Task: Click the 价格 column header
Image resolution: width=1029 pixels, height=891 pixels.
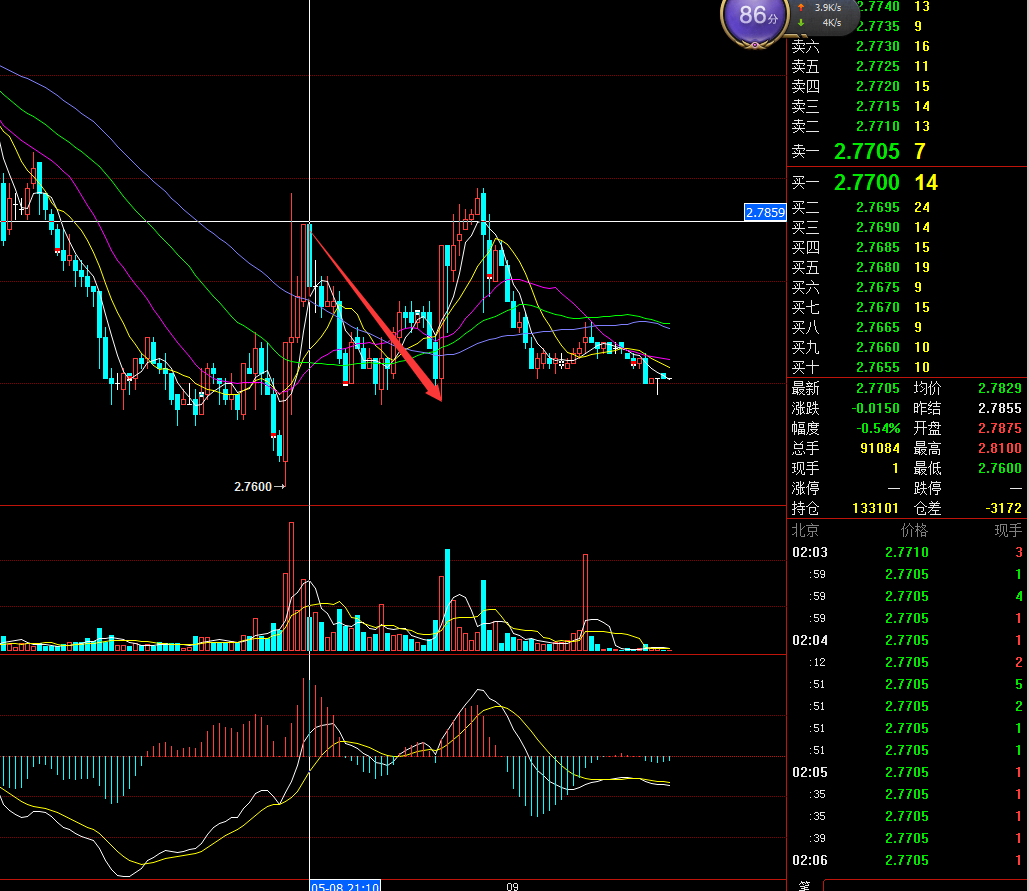Action: [914, 530]
